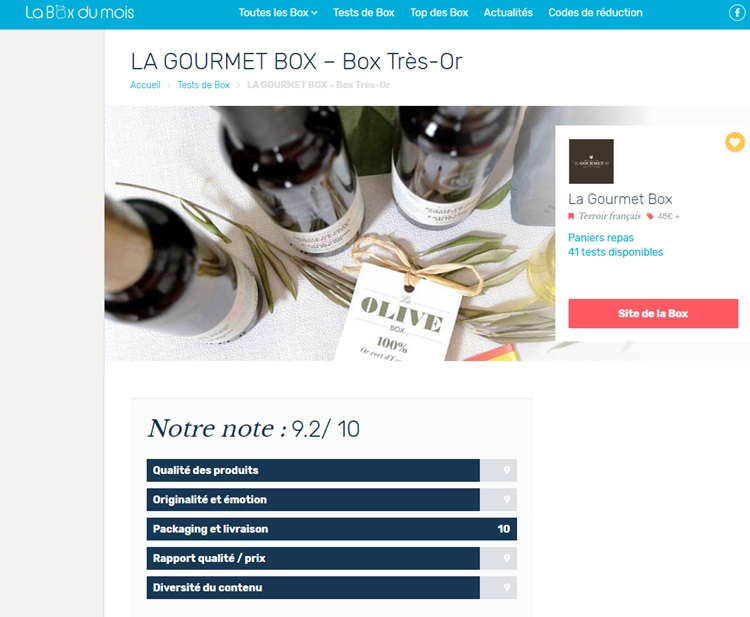This screenshot has height=617, width=750.
Task: Open the 41 tests disponibles link
Action: [615, 252]
